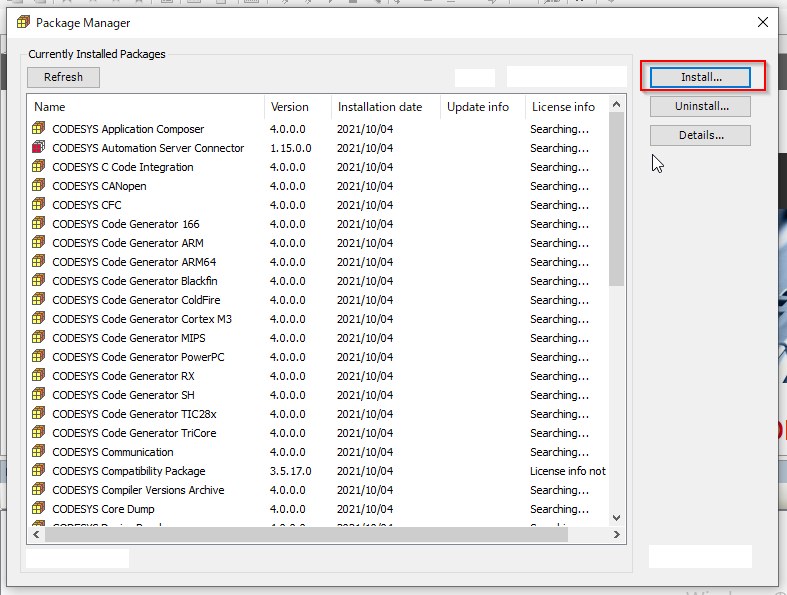Click the Code Generator ARM package icon

(x=39, y=242)
